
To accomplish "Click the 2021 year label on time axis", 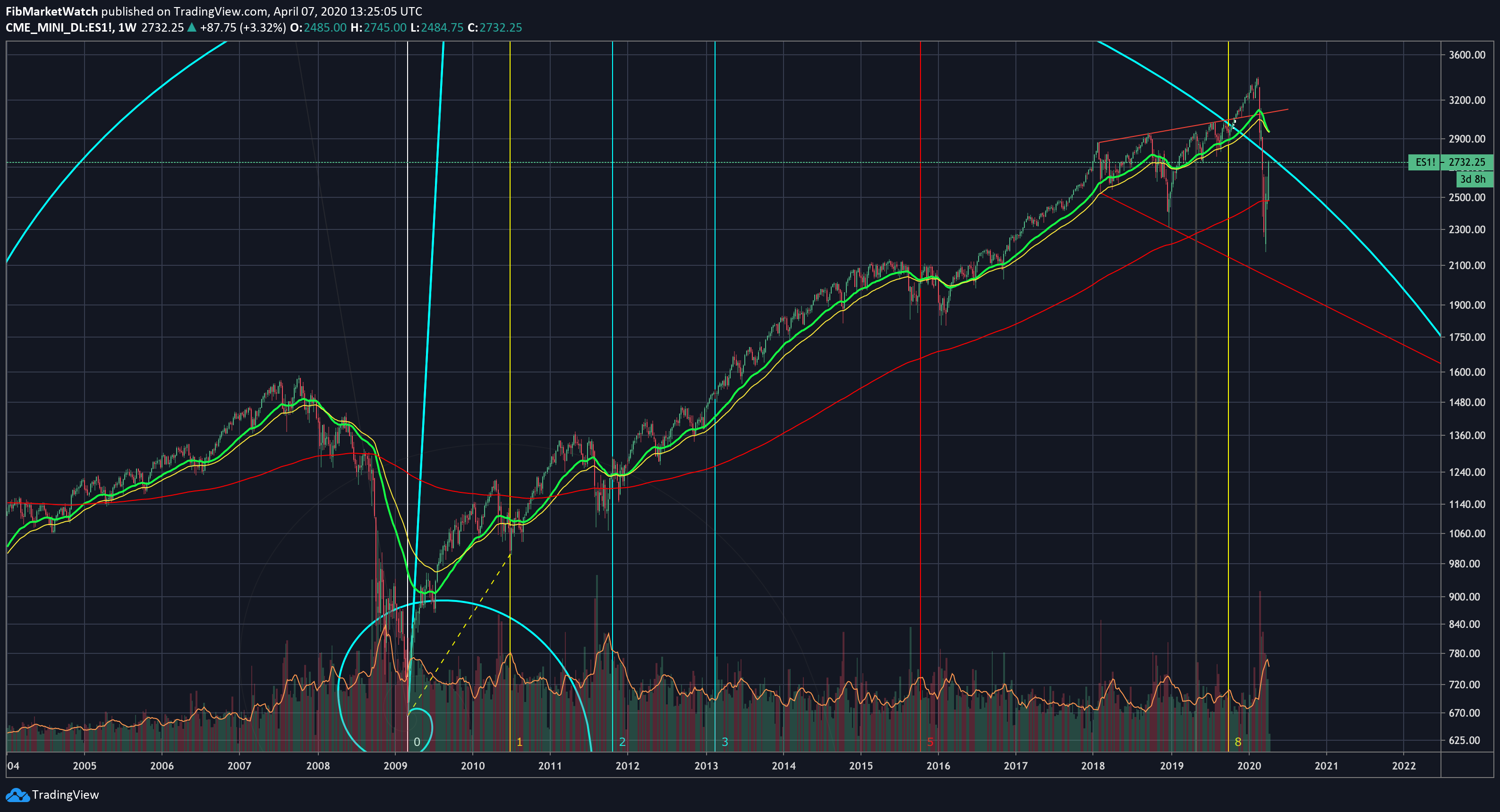I will click(1327, 765).
